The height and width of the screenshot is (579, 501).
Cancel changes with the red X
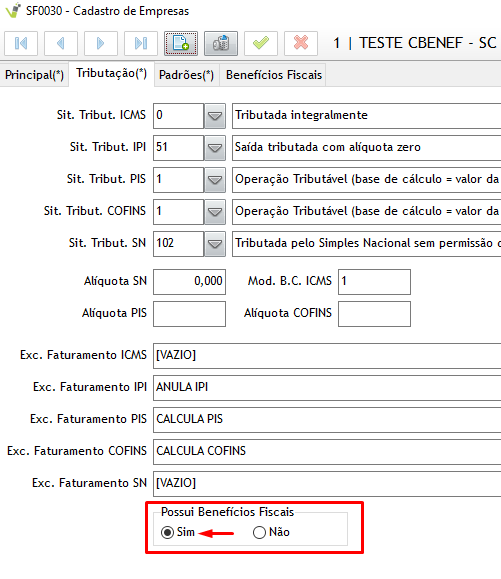[x=301, y=44]
